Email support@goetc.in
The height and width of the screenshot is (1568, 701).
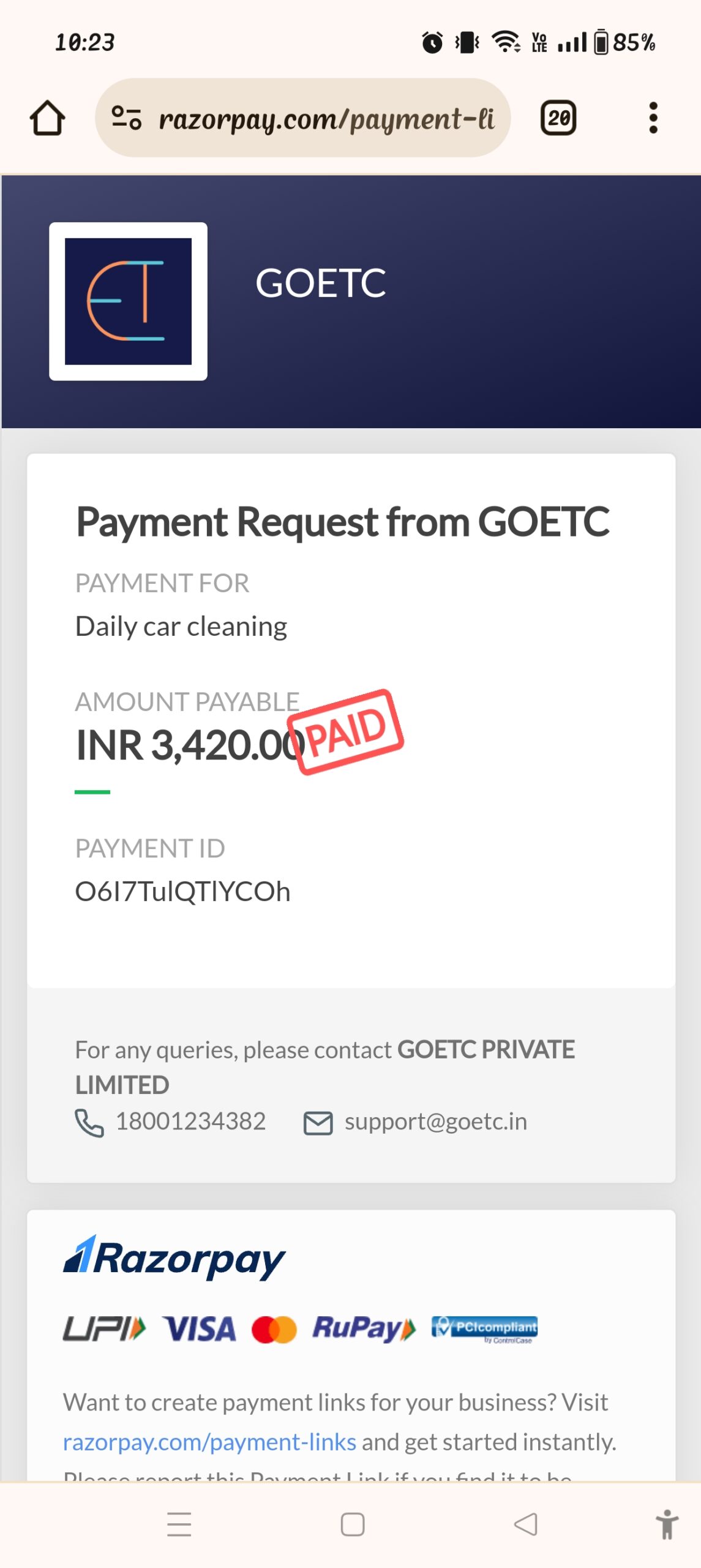(435, 1121)
